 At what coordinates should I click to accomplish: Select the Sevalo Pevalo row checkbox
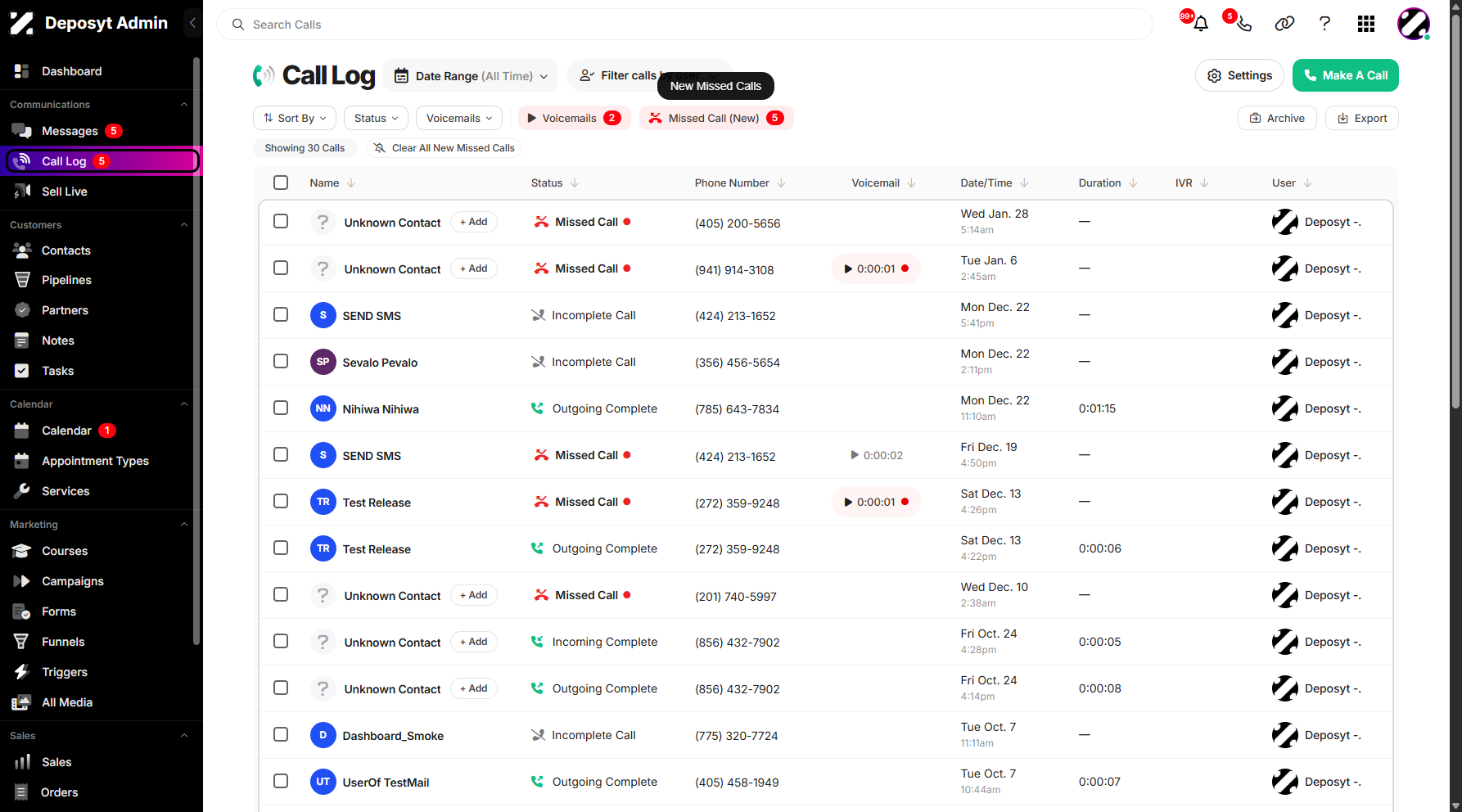coord(281,361)
